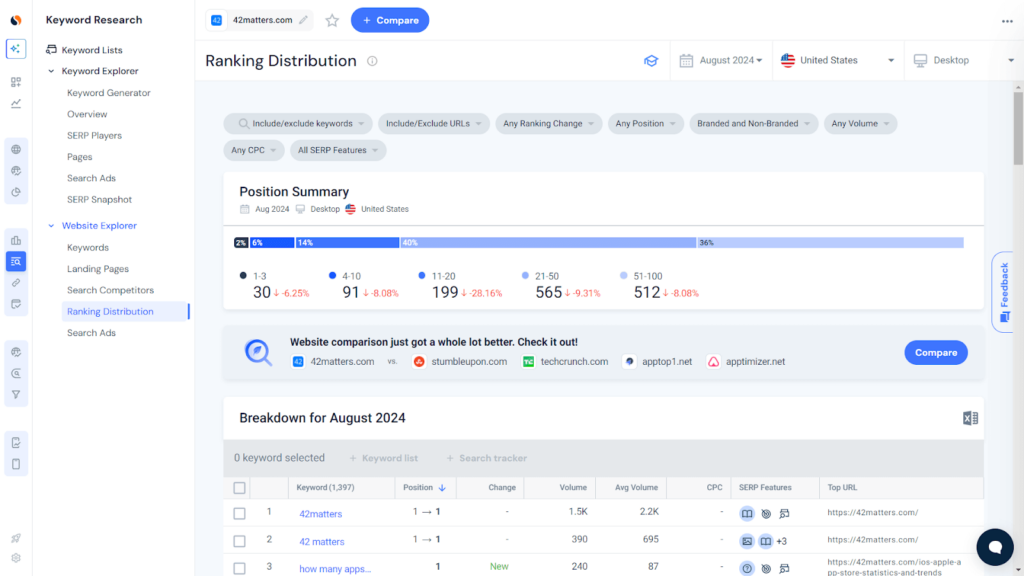Click the pencil edit icon beside 42matters.com

(x=303, y=20)
